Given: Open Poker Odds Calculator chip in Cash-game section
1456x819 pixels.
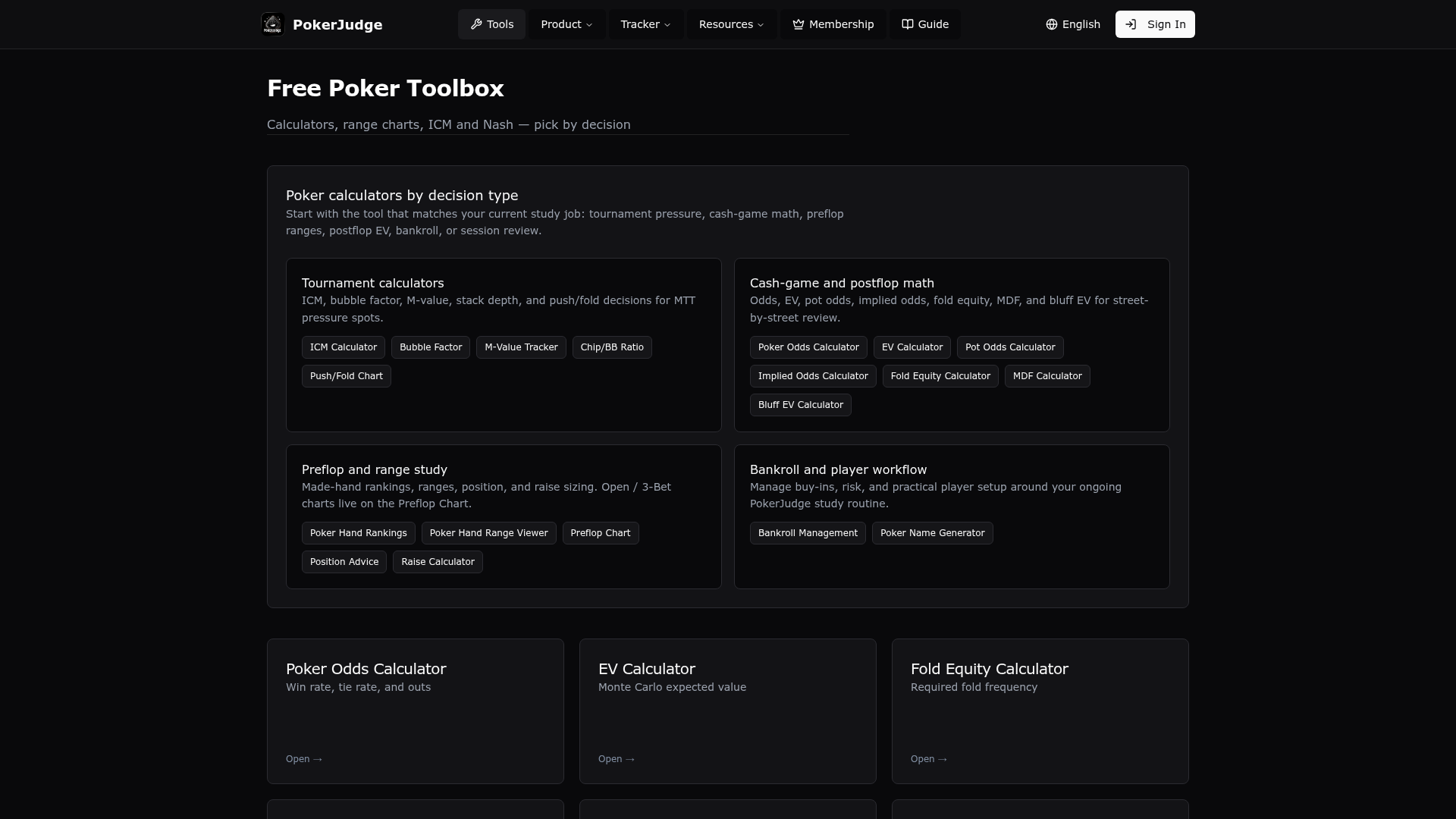Looking at the screenshot, I should pos(808,347).
